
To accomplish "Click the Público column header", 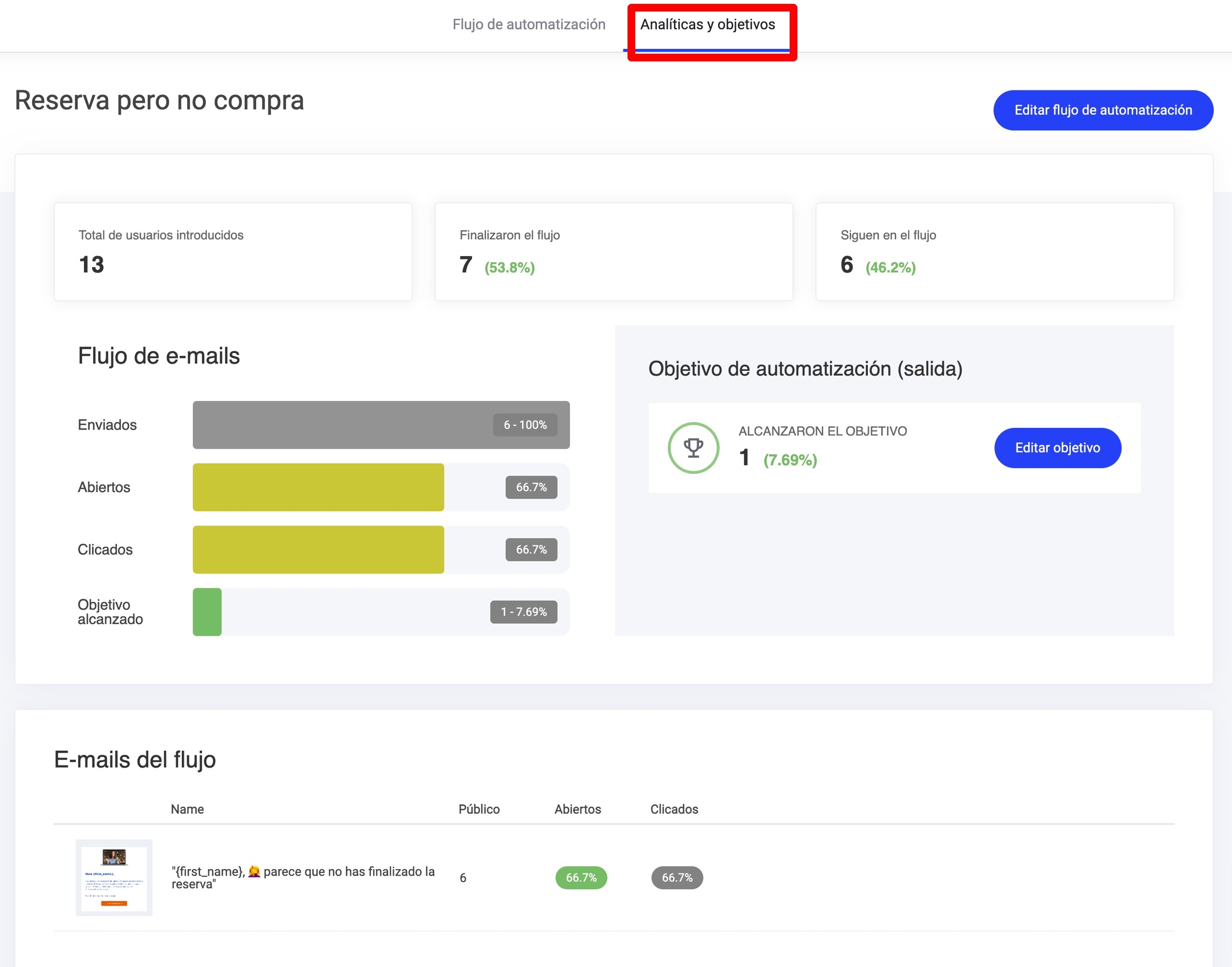I will point(478,809).
